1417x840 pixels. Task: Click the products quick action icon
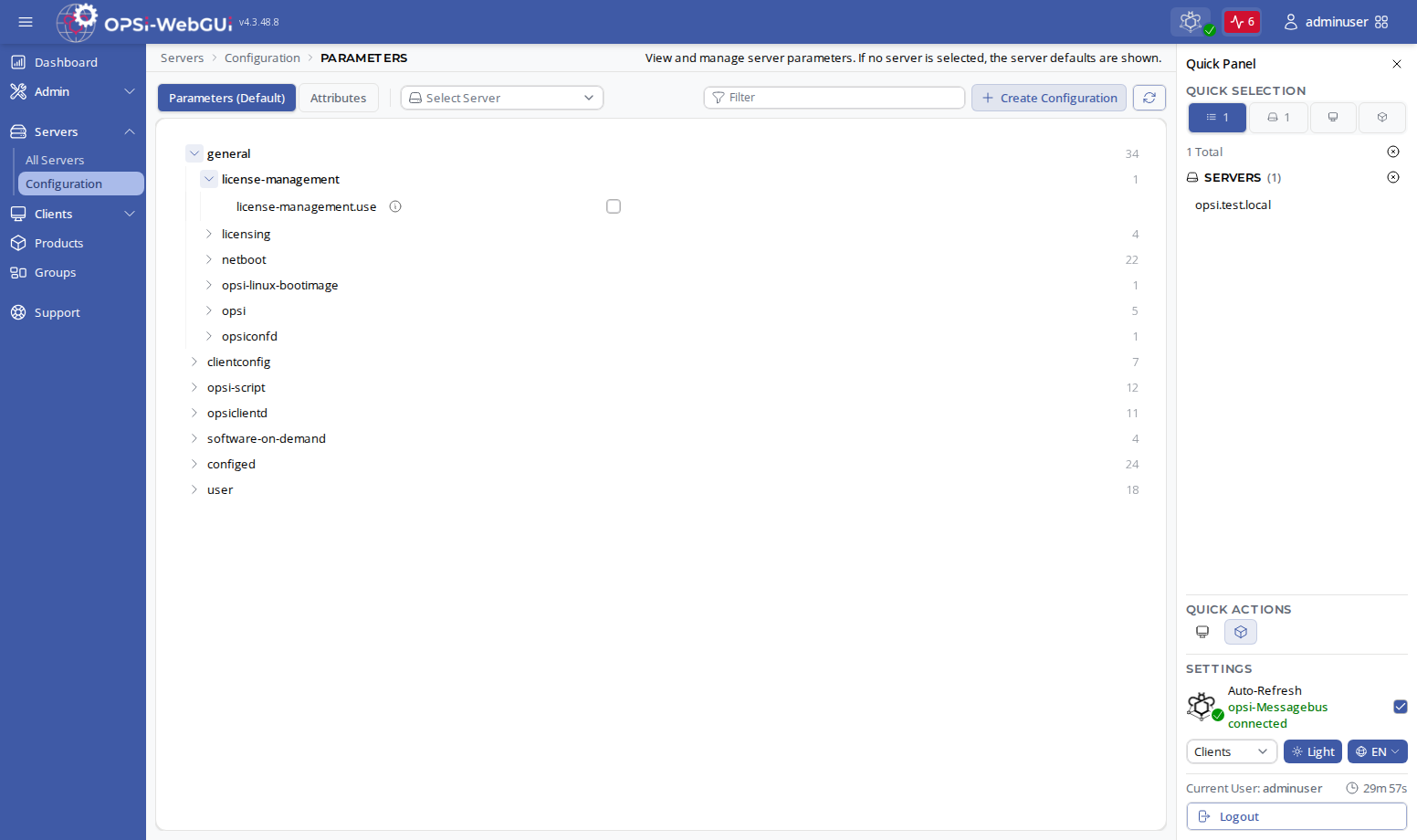pos(1241,632)
